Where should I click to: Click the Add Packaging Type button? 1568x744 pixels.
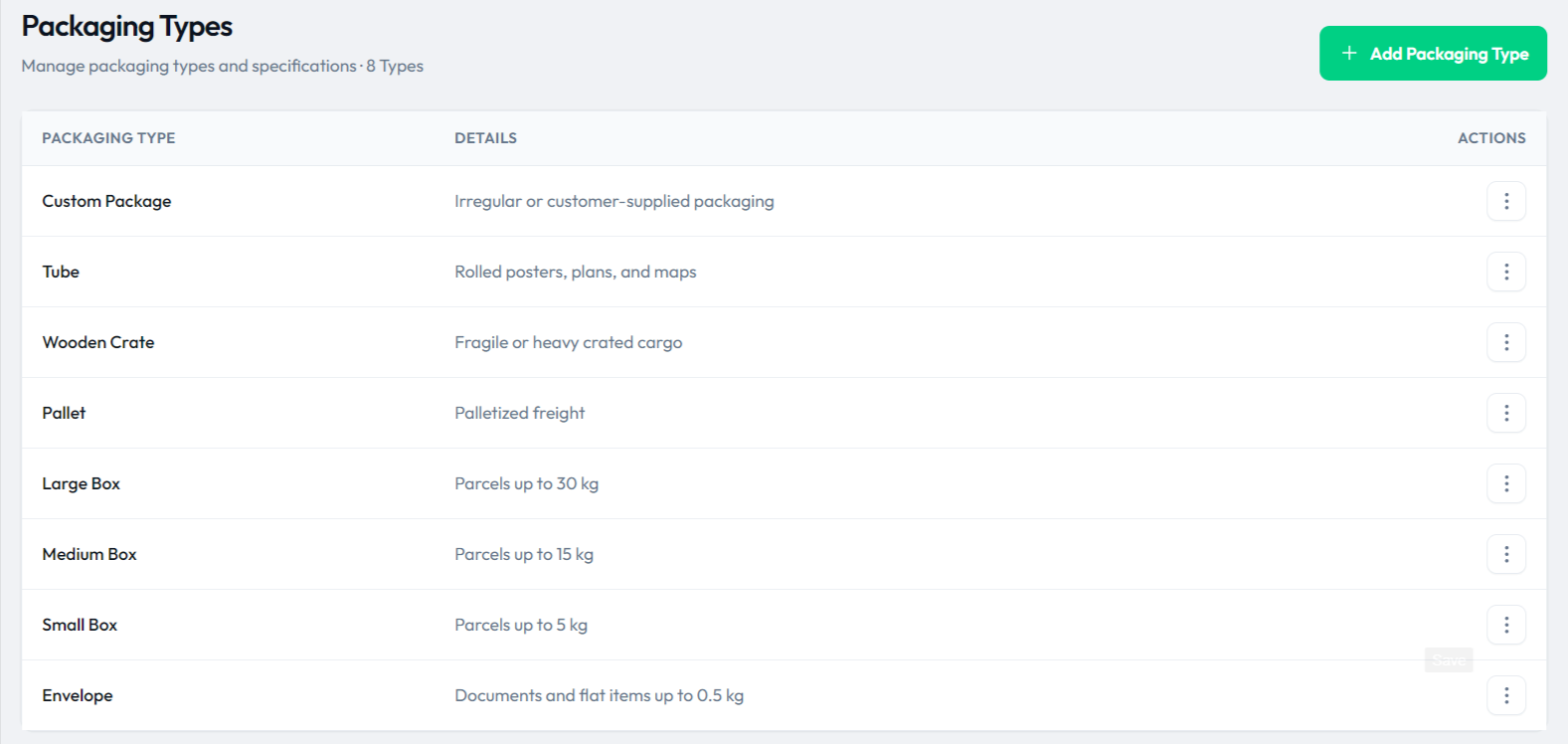1433,54
